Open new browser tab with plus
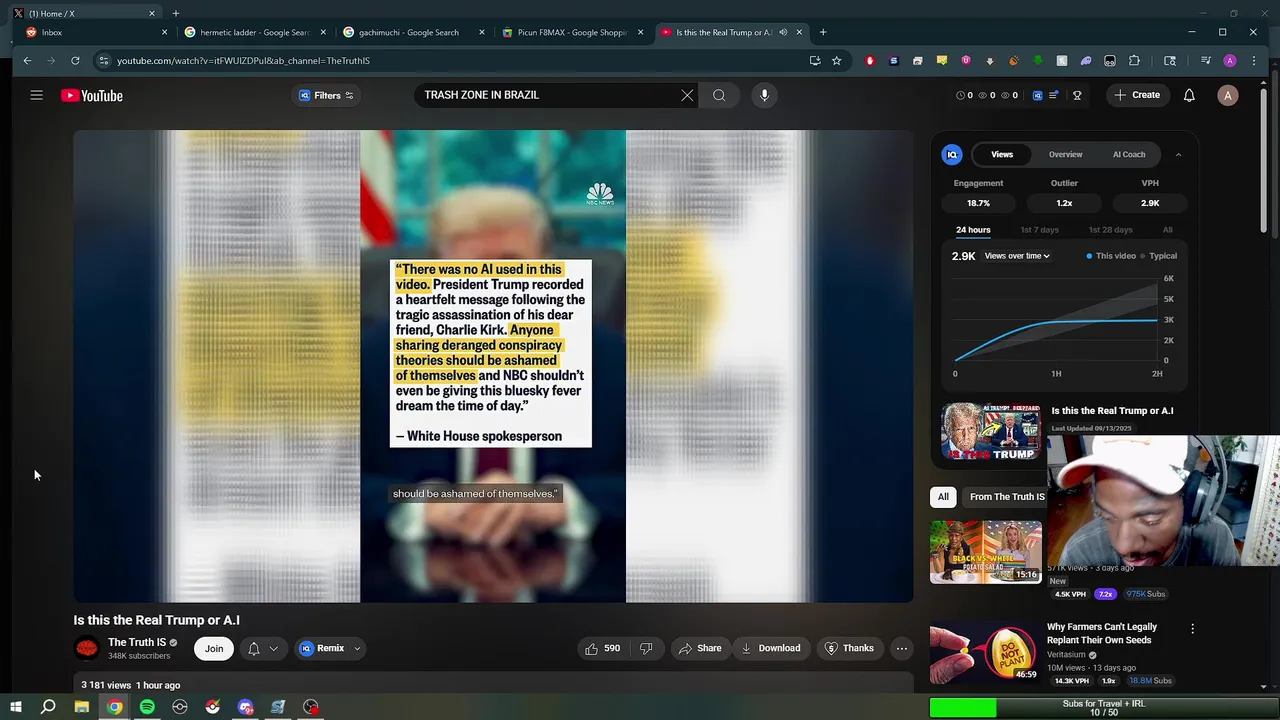 (x=823, y=32)
